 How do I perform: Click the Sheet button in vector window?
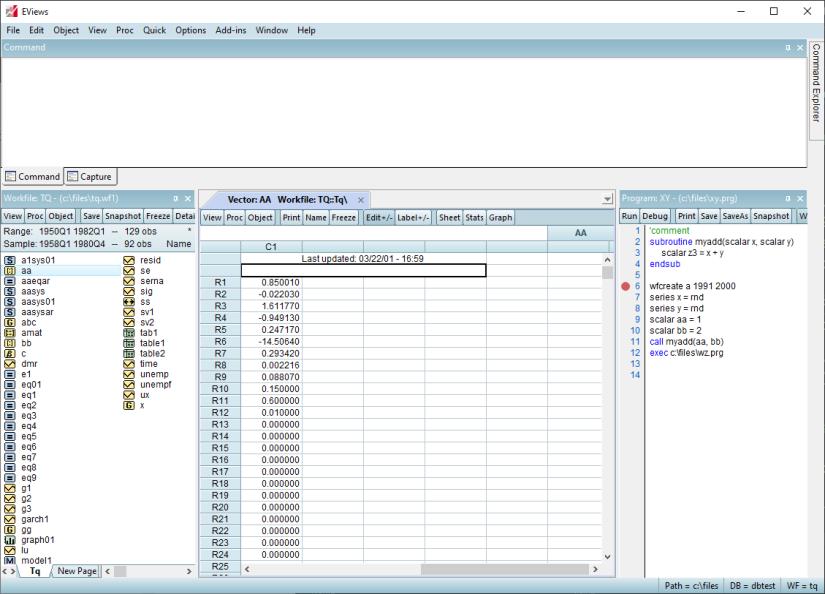(x=449, y=217)
